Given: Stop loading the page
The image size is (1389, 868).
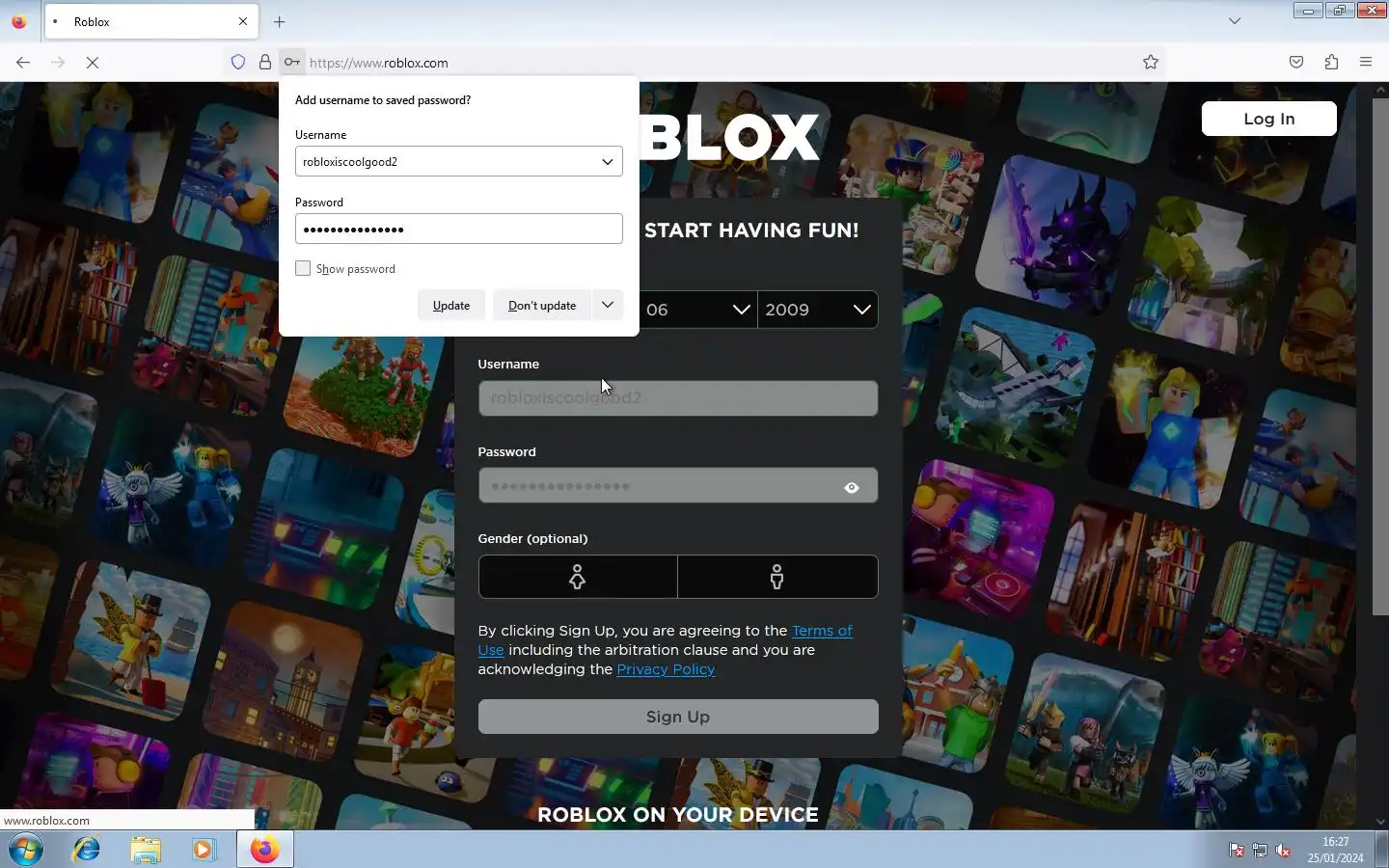Looking at the screenshot, I should 93,63.
